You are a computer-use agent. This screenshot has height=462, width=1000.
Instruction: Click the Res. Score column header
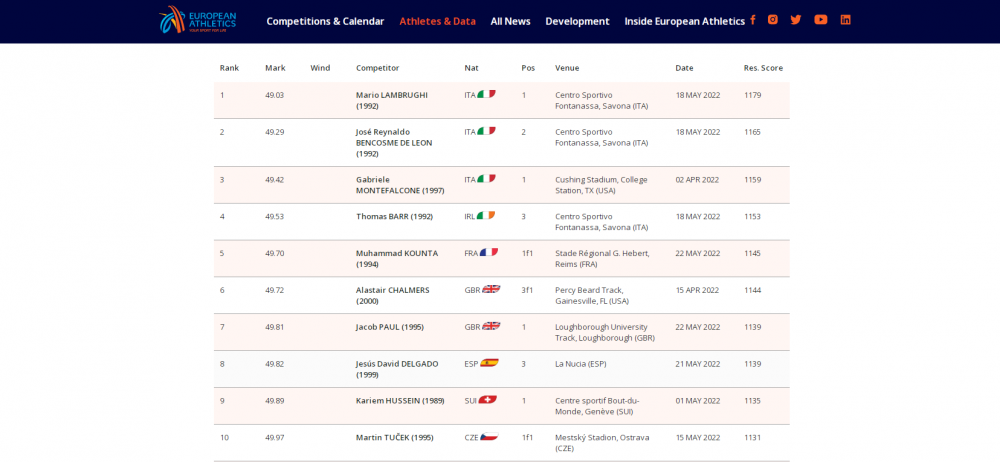tap(763, 68)
